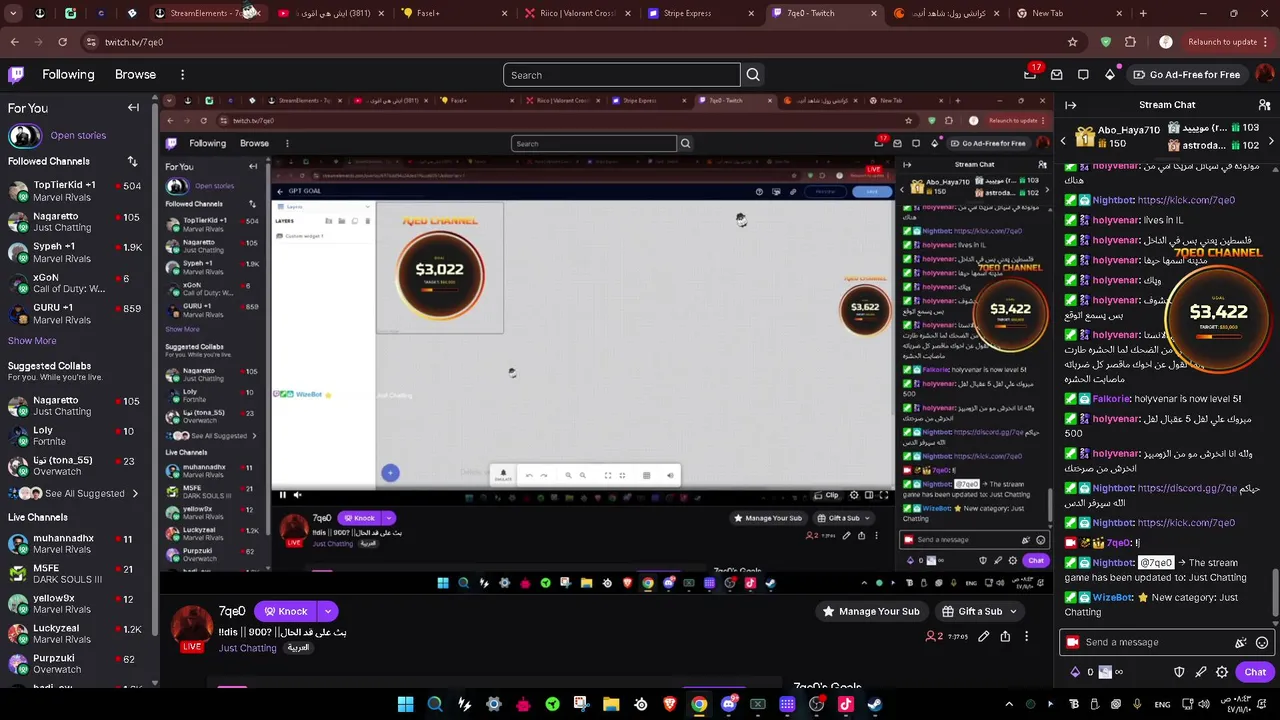Click the Twitch Search input field
Image resolution: width=1280 pixels, height=720 pixels.
tap(622, 75)
